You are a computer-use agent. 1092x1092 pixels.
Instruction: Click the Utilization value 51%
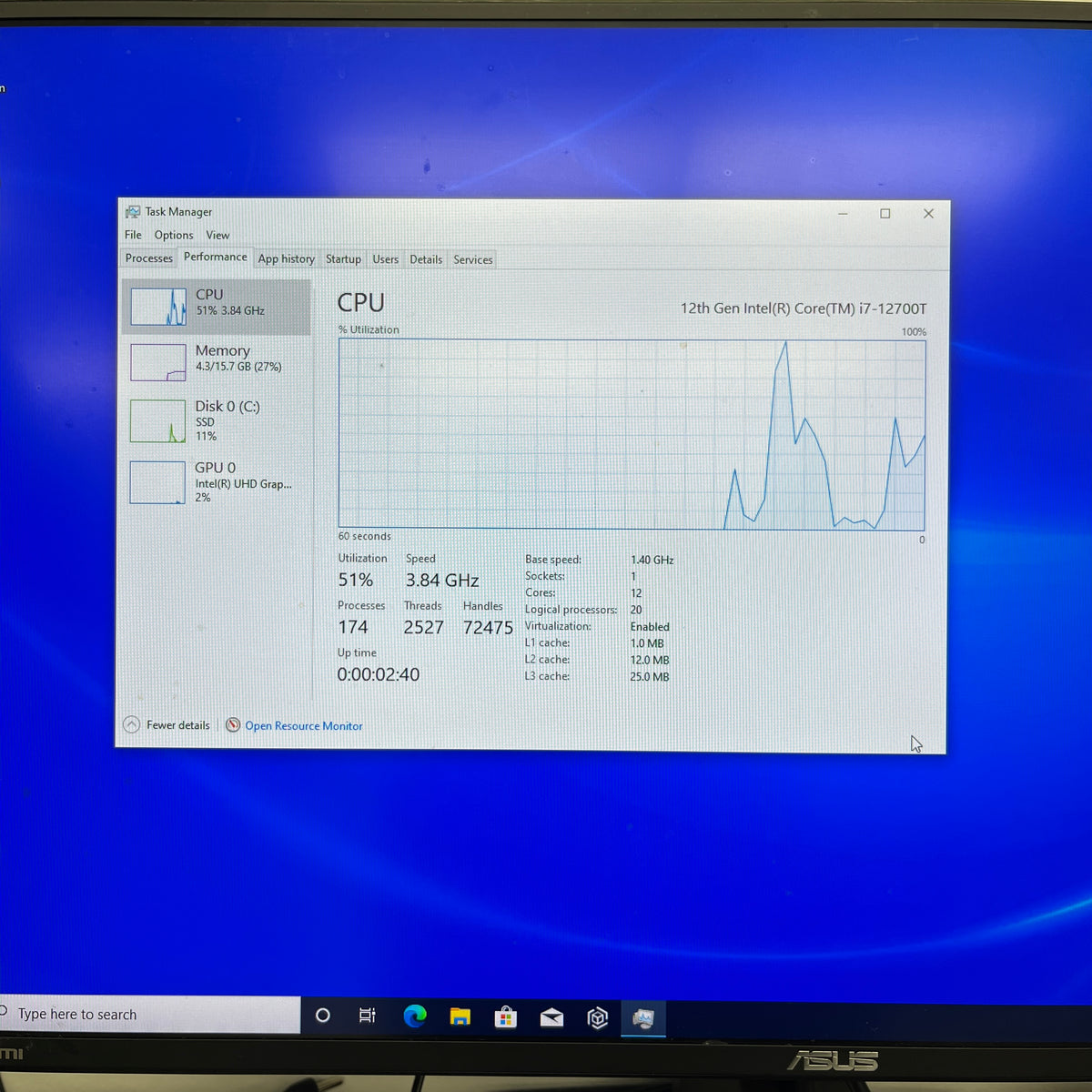[356, 581]
